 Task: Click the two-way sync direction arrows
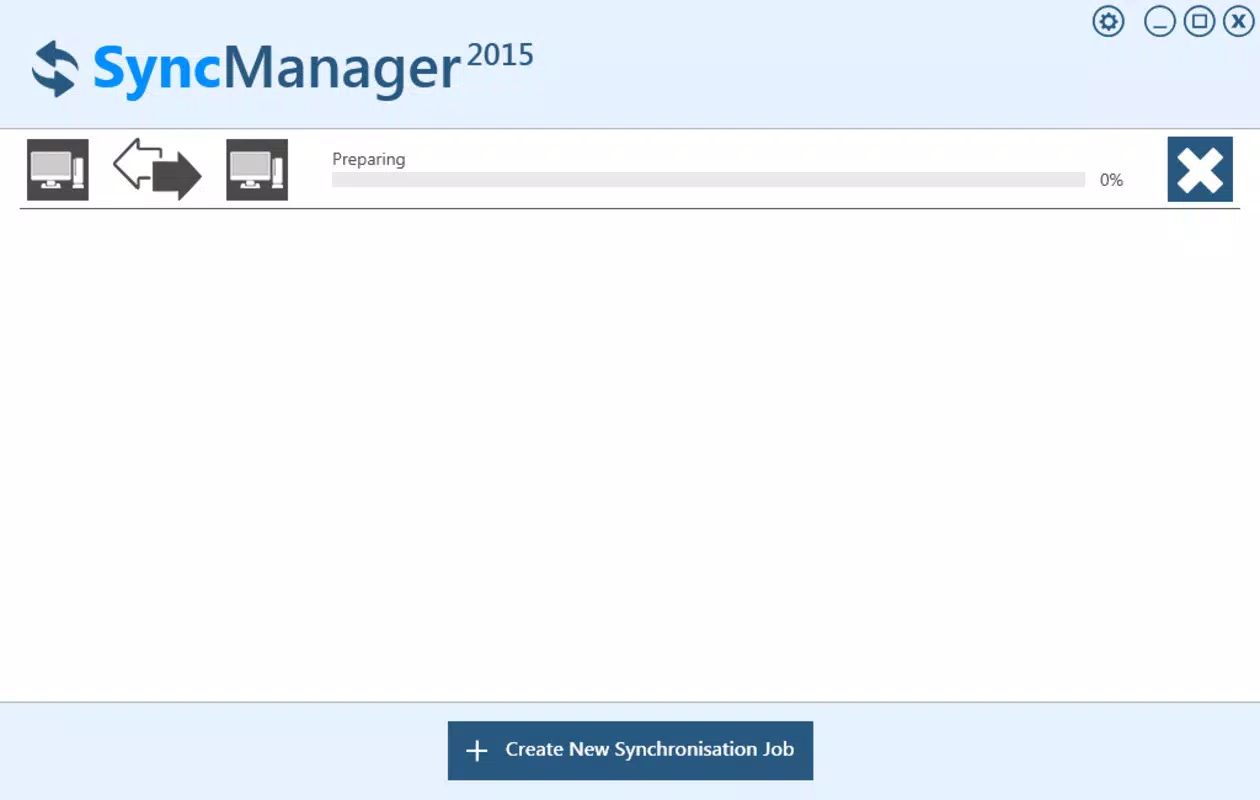pos(157,170)
